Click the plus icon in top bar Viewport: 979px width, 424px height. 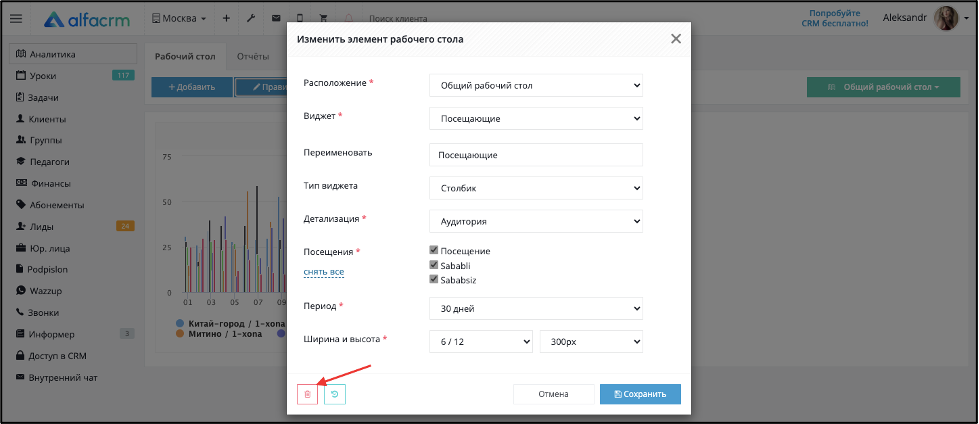click(x=226, y=19)
